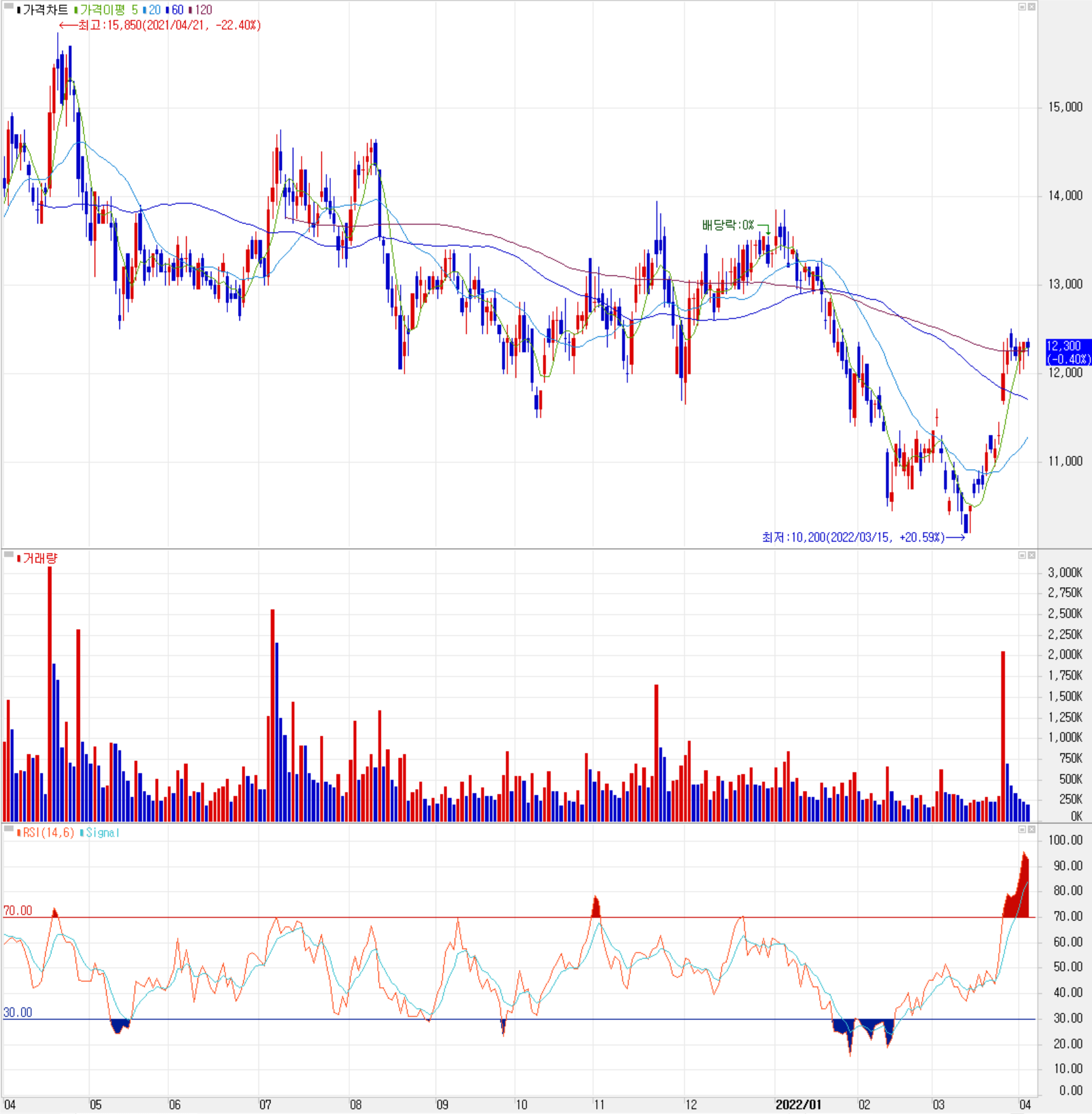Select the Signal line legend label
Viewport: 1092px width, 1114px height.
(103, 833)
